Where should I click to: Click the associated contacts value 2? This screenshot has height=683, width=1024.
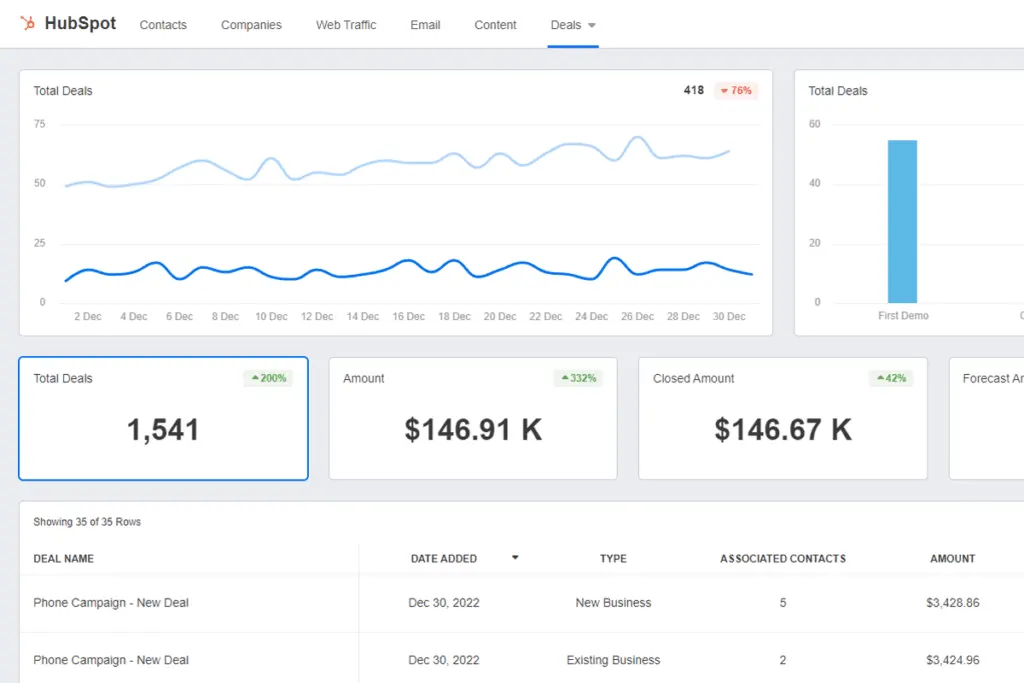click(x=783, y=660)
